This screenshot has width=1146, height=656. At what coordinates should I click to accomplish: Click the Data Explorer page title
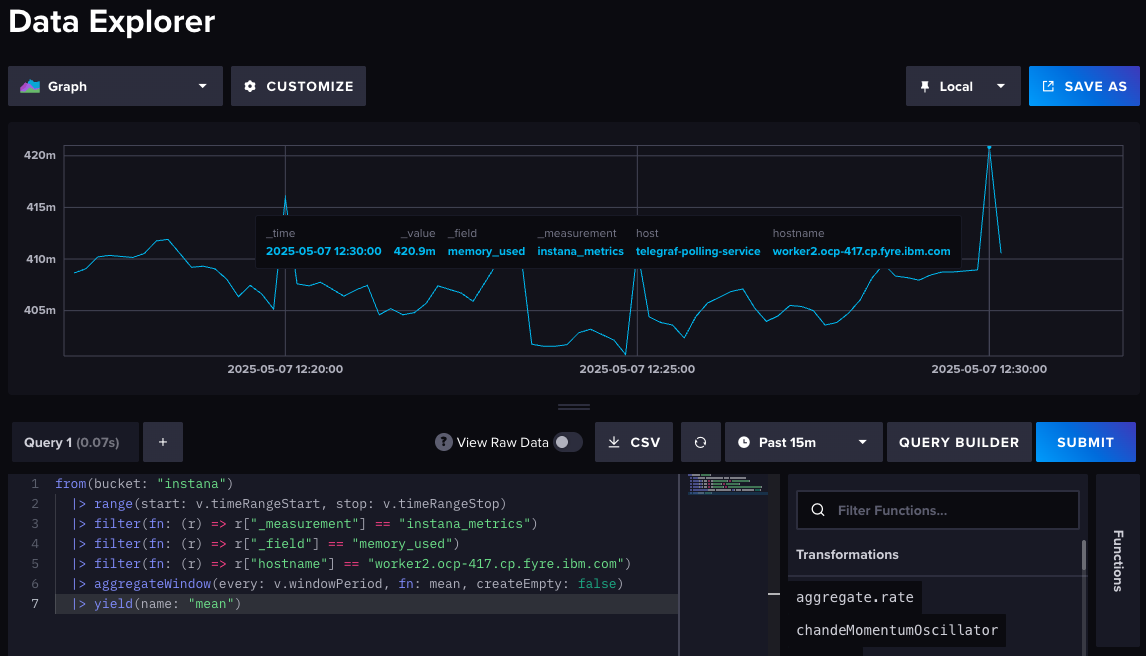(x=112, y=21)
